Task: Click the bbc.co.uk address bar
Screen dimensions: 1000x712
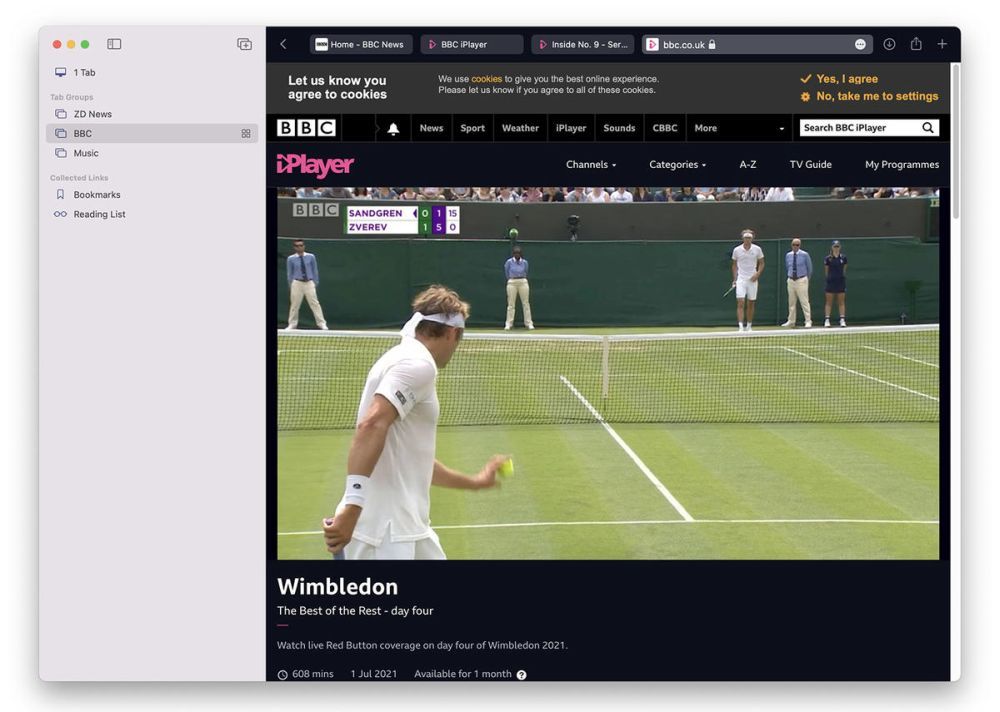Action: 758,44
